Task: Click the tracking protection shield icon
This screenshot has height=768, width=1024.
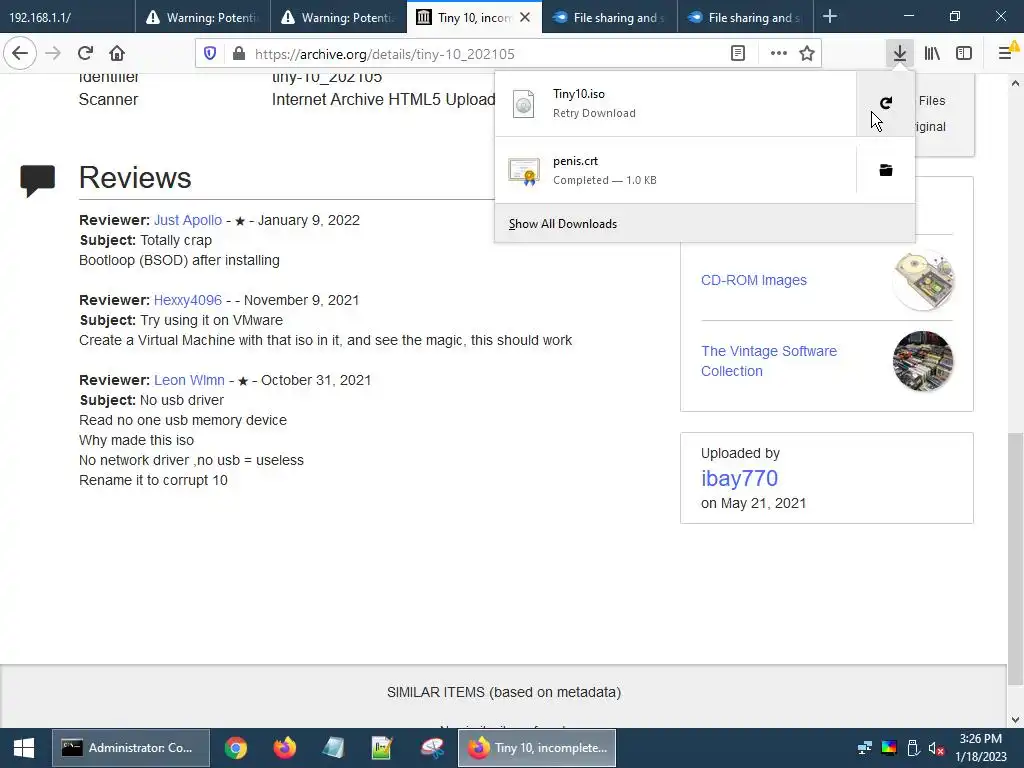Action: coord(210,54)
